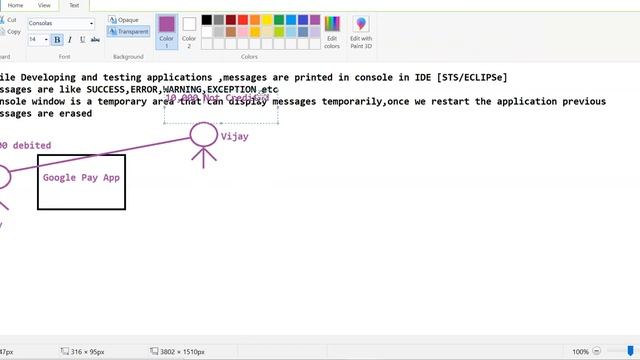Screen dimensions: 640x360
Task: Pick the rose pink color swatch
Action: point(243,32)
